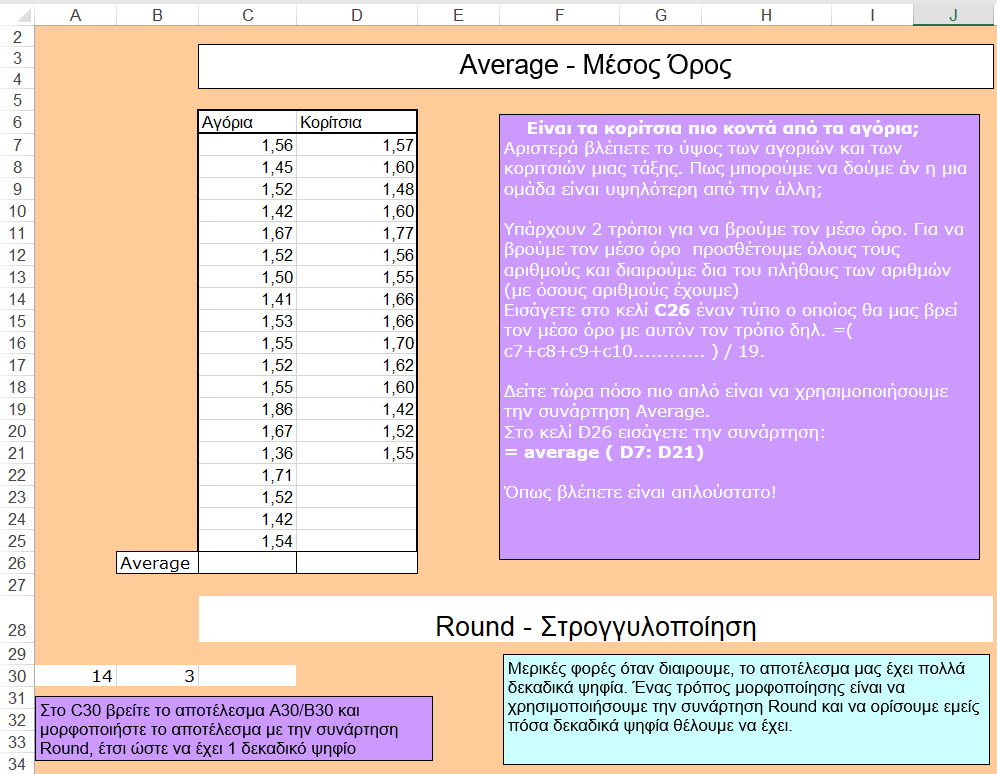
Task: Select the Average label cell
Action: click(157, 563)
